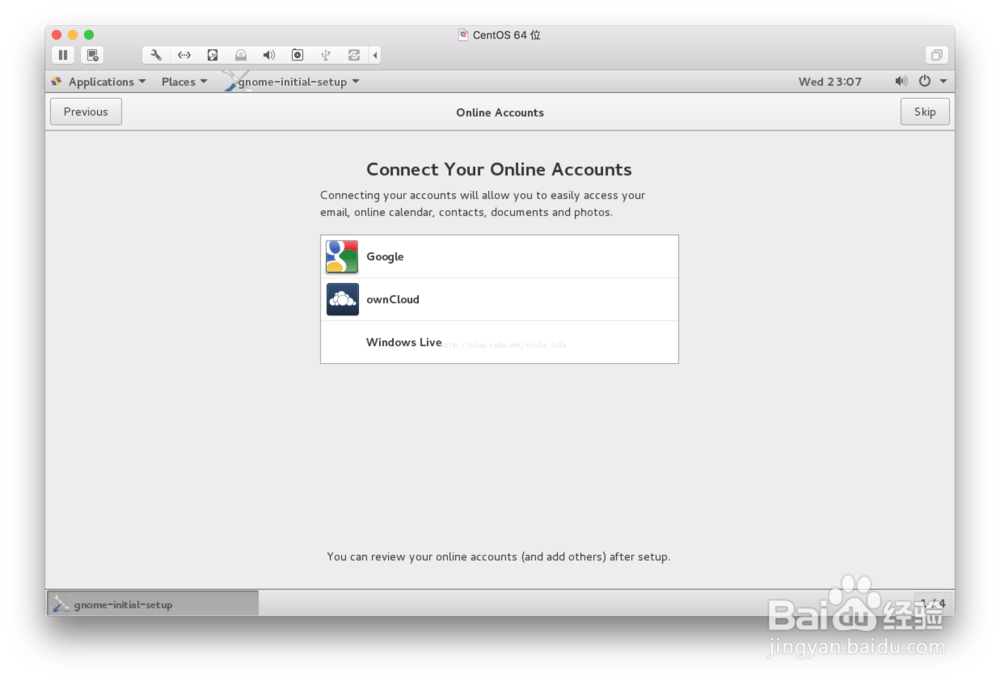The height and width of the screenshot is (681, 1000).
Task: Click the camera device icon
Action: (297, 55)
